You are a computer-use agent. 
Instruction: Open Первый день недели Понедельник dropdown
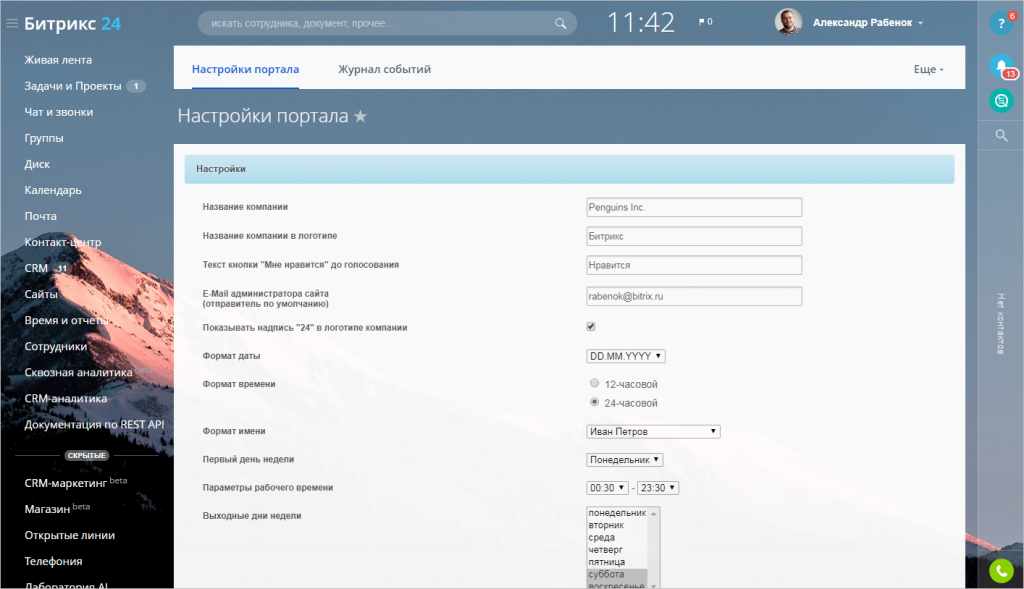[x=624, y=460]
